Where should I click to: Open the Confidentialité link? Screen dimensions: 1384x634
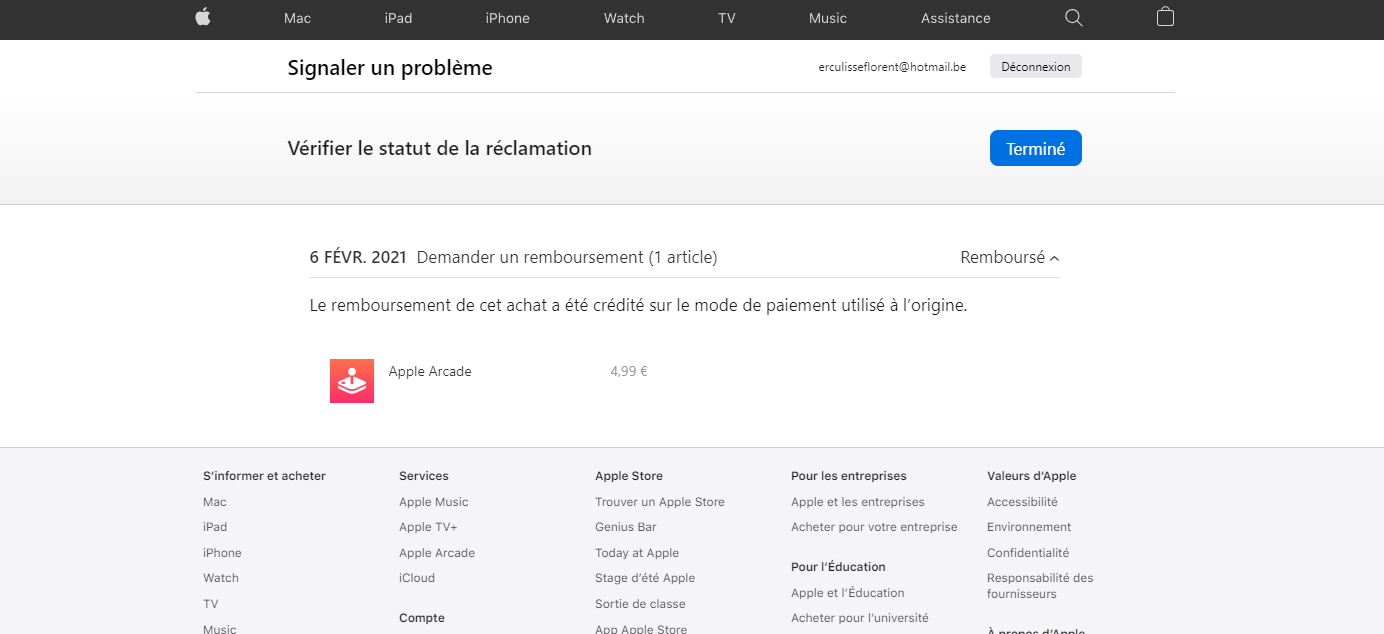[1028, 553]
